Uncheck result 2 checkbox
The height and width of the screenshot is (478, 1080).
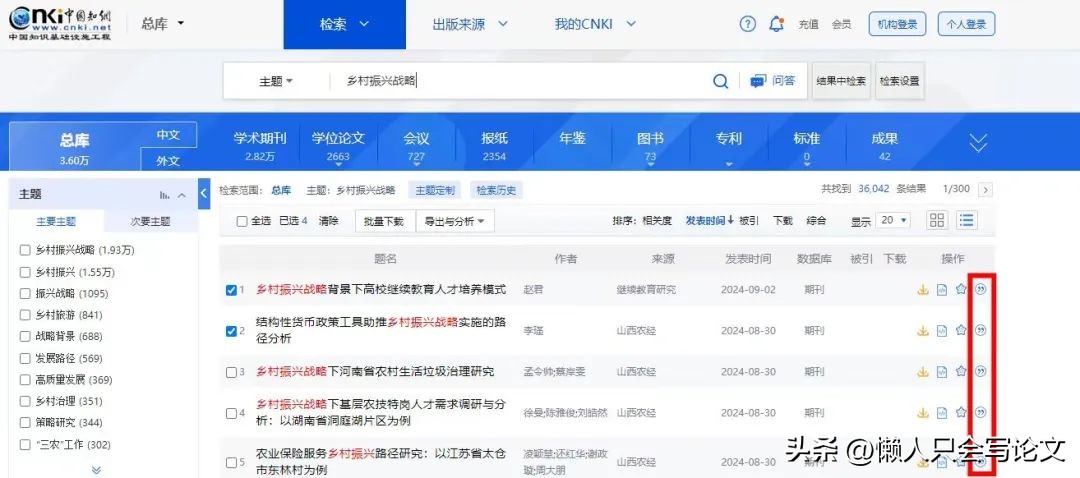click(231, 331)
